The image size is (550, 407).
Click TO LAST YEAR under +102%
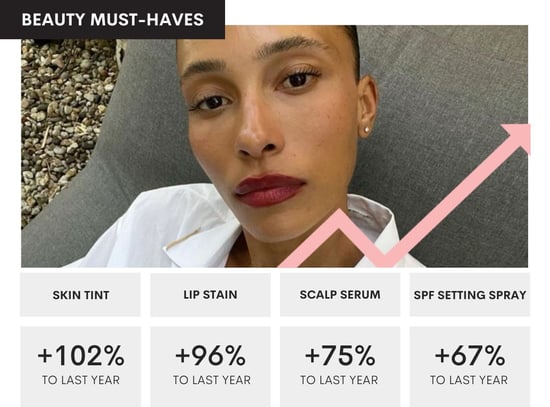coord(81,380)
